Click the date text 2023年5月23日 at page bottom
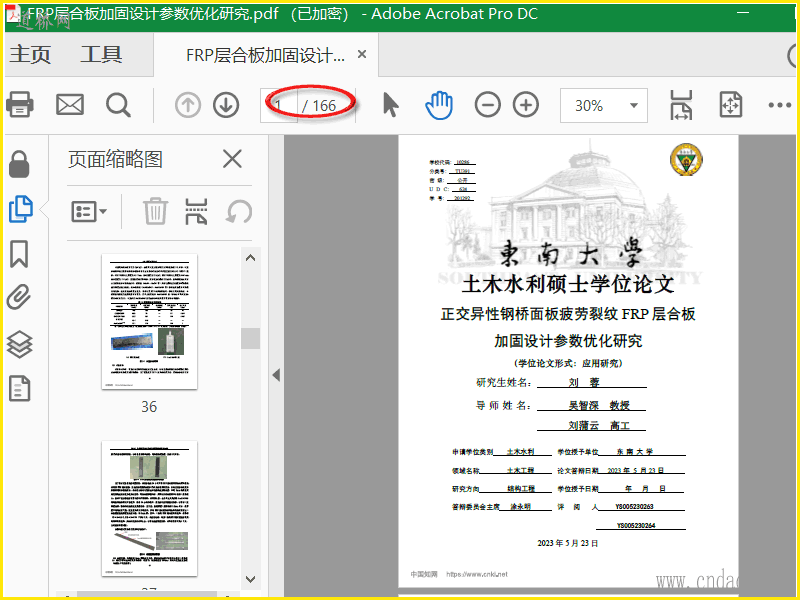 tap(567, 543)
